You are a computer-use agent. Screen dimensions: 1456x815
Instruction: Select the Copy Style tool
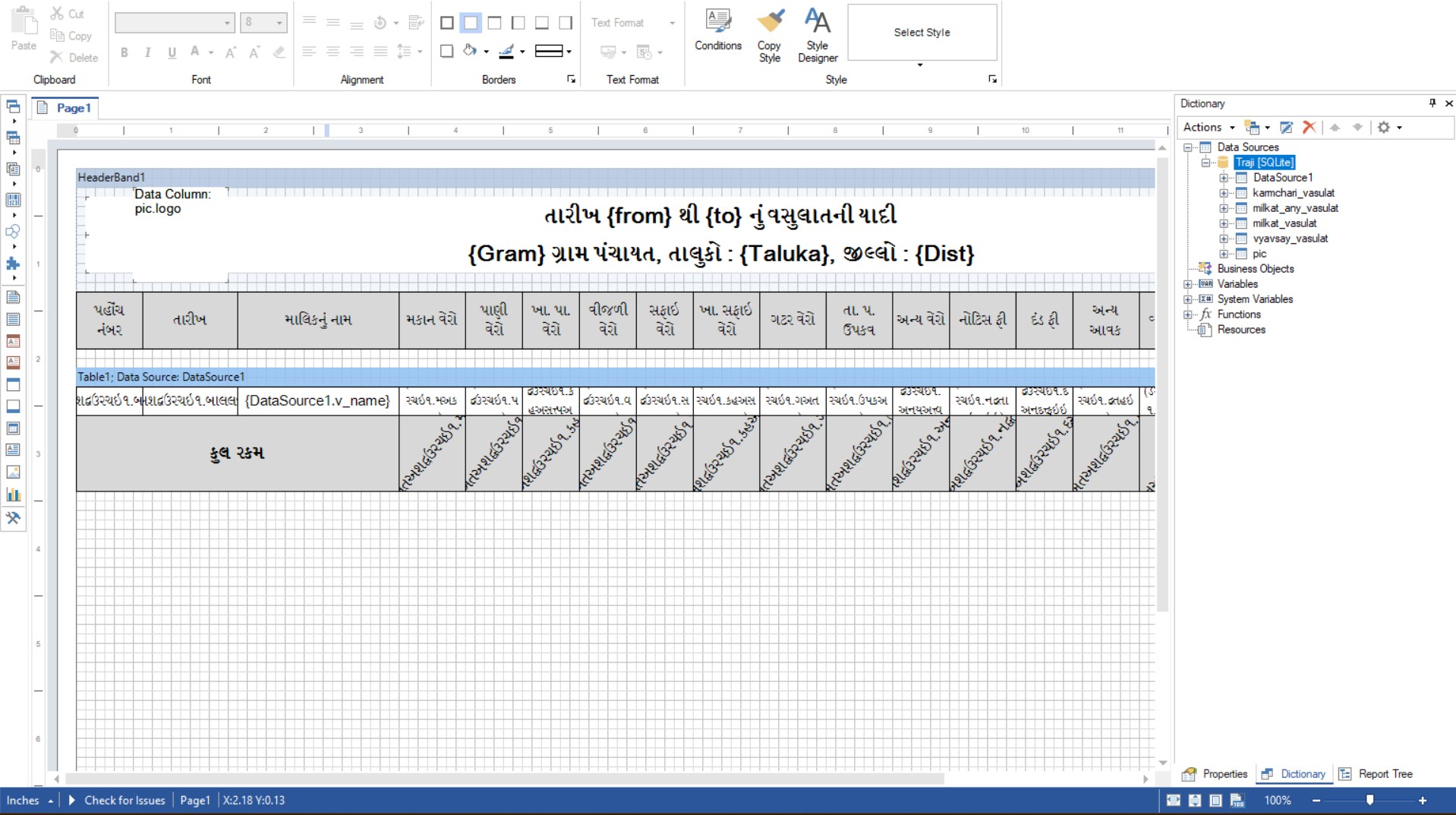(769, 34)
